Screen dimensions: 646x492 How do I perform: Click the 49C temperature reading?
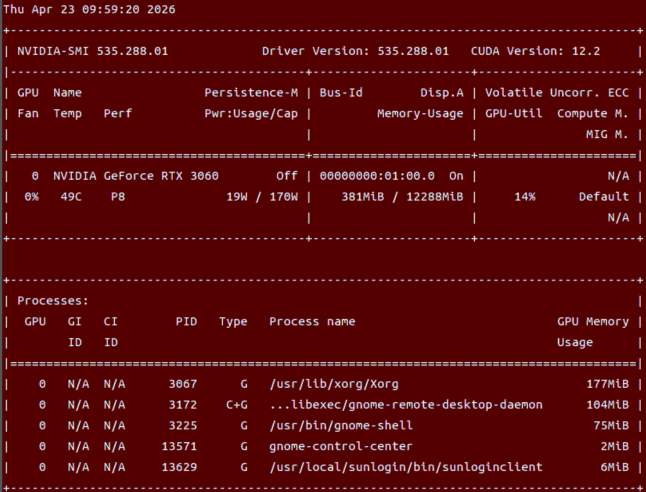71,197
